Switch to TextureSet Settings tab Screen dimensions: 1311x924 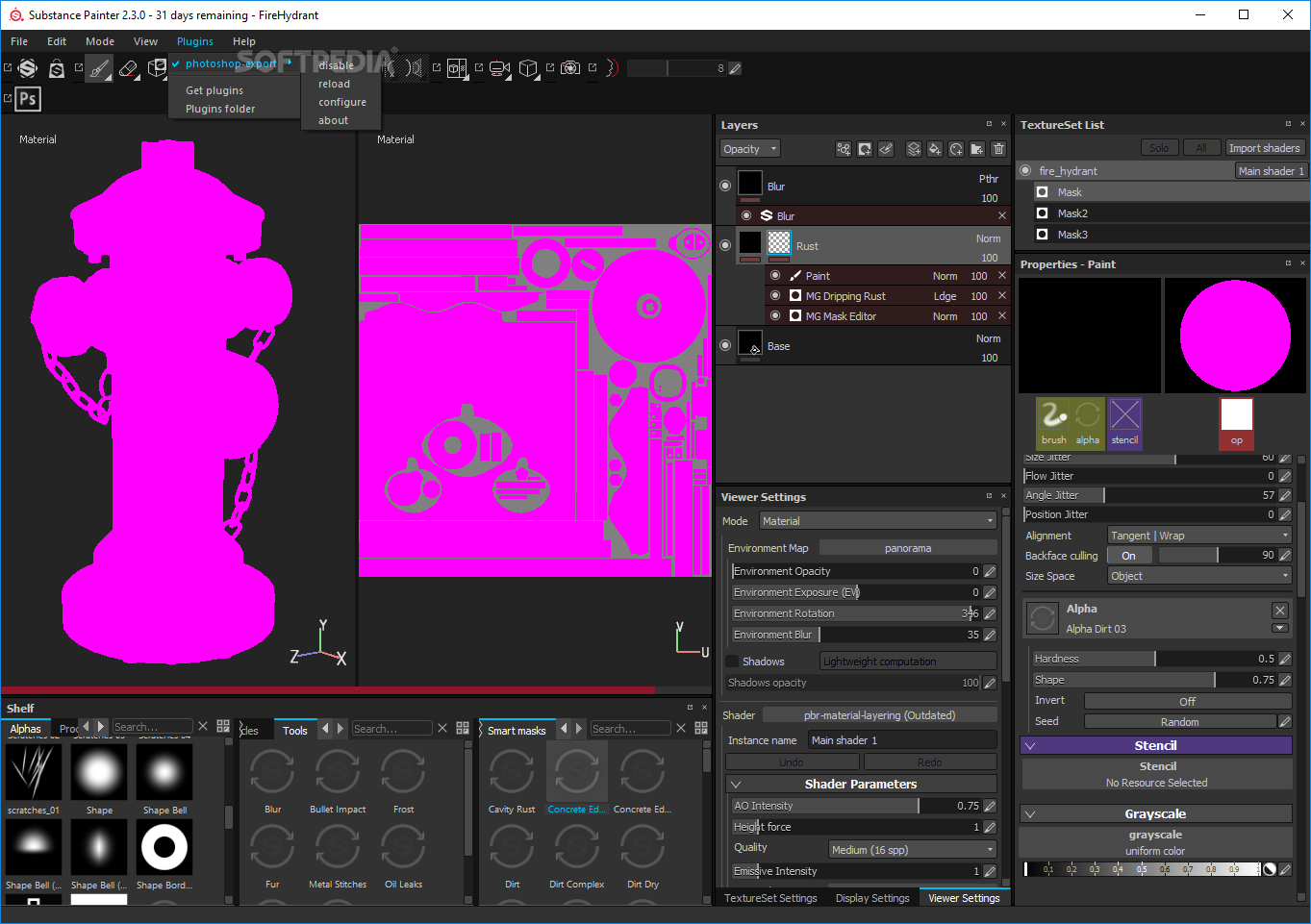click(x=770, y=898)
